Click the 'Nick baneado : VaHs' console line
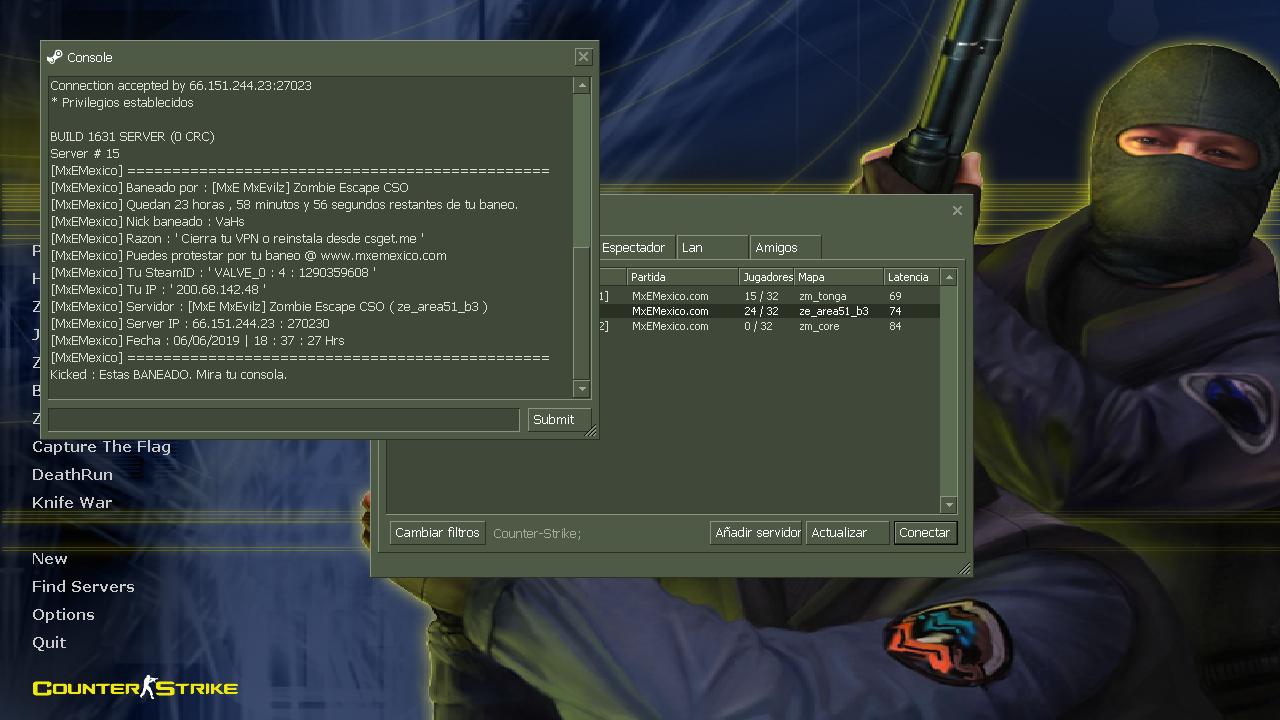 tap(147, 222)
